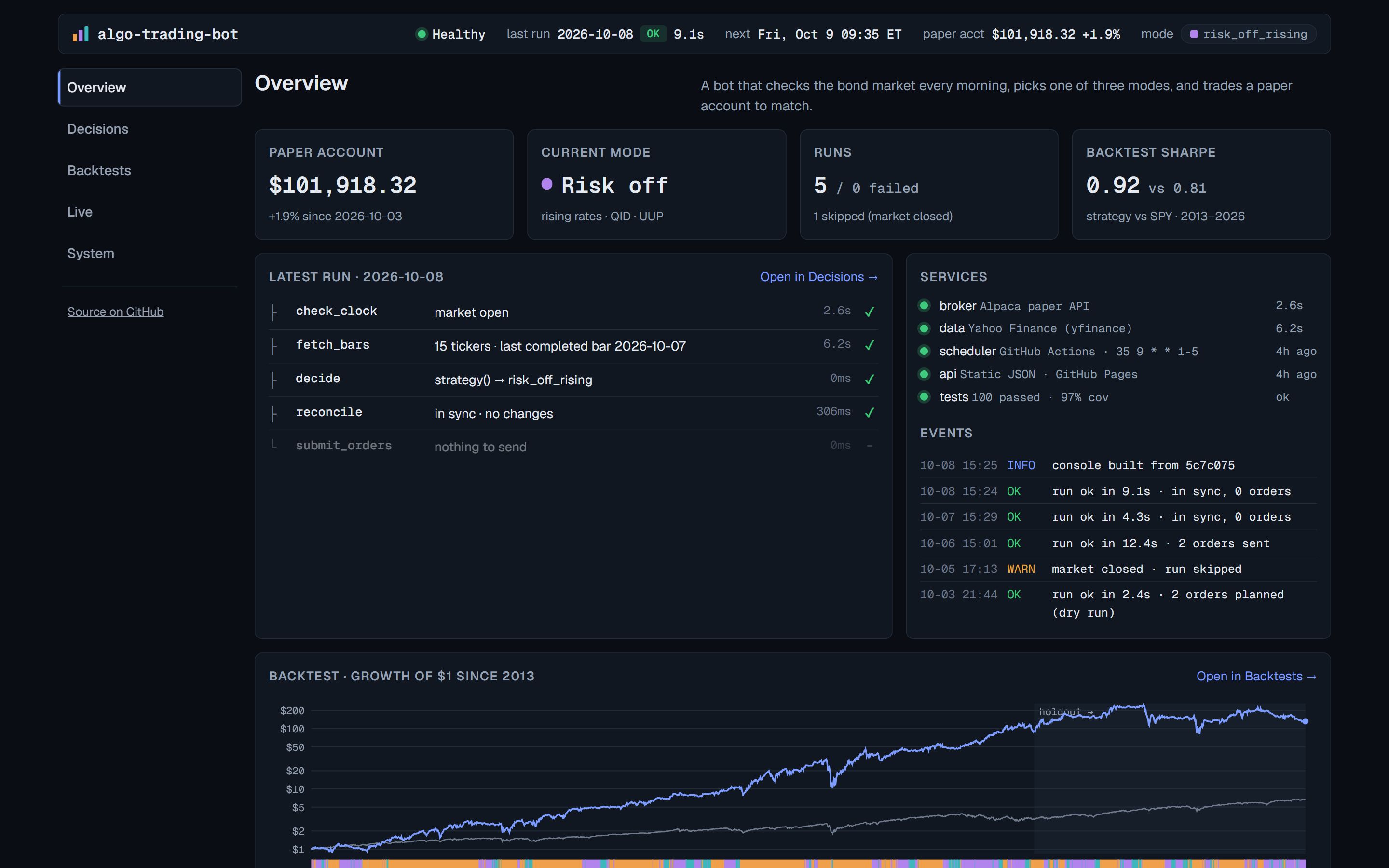Click the $200 axis label on chart
The width and height of the screenshot is (1389, 868).
(292, 711)
